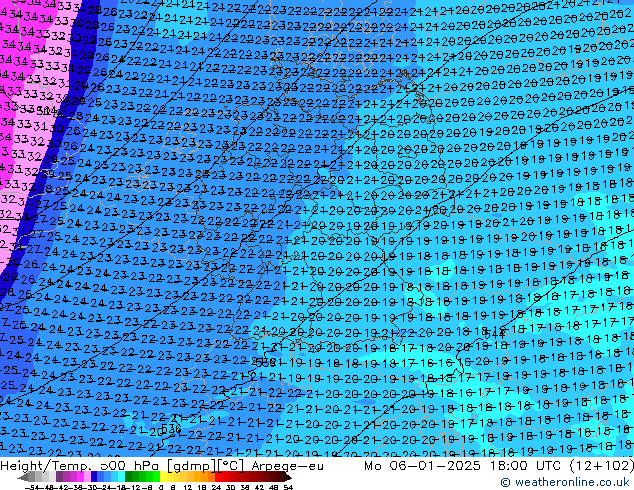This screenshot has width=634, height=490.
Task: Click the right arrow tip of color scale
Action: (x=290, y=477)
